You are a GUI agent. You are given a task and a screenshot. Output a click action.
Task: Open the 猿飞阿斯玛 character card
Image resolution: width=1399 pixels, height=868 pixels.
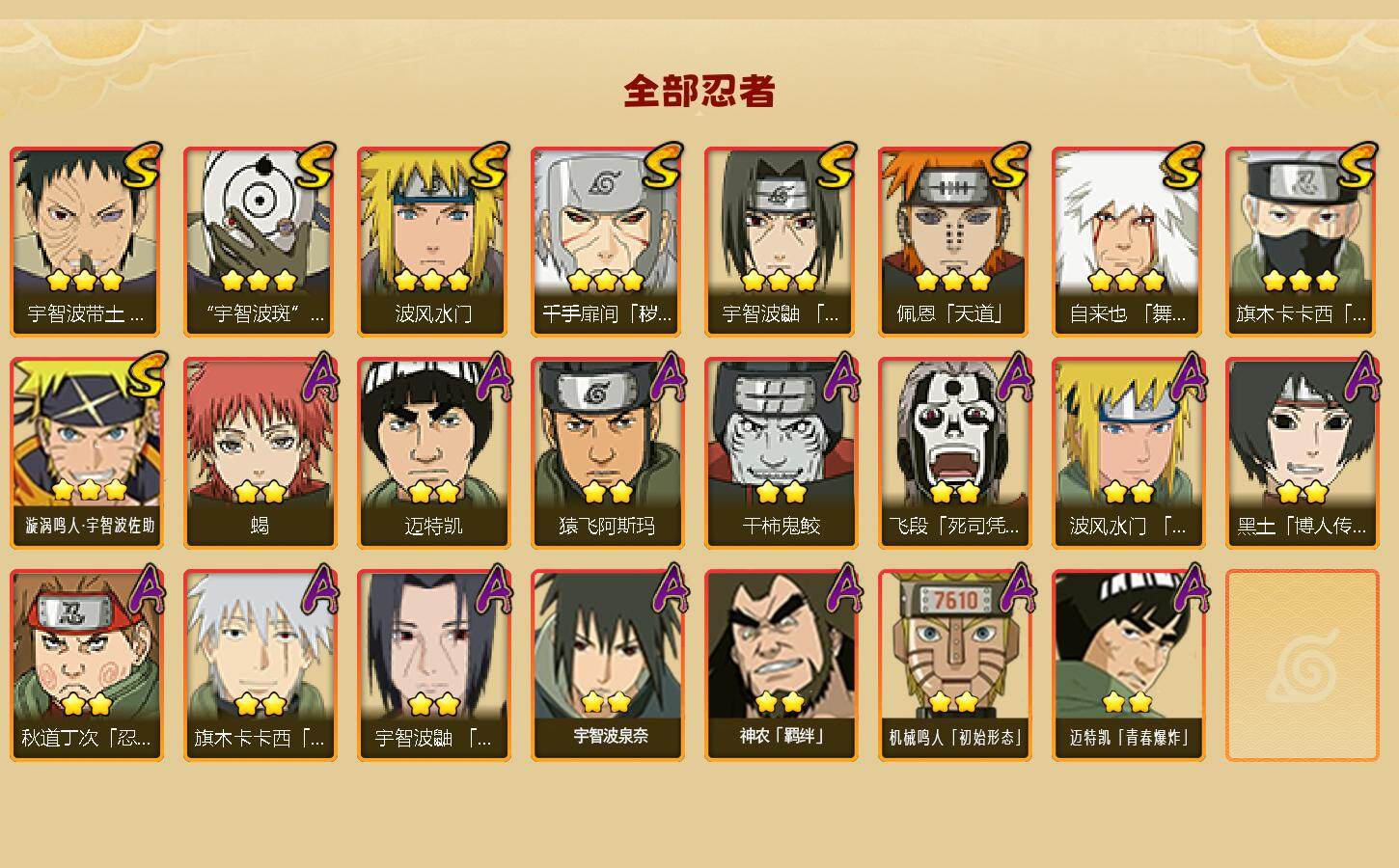point(608,453)
